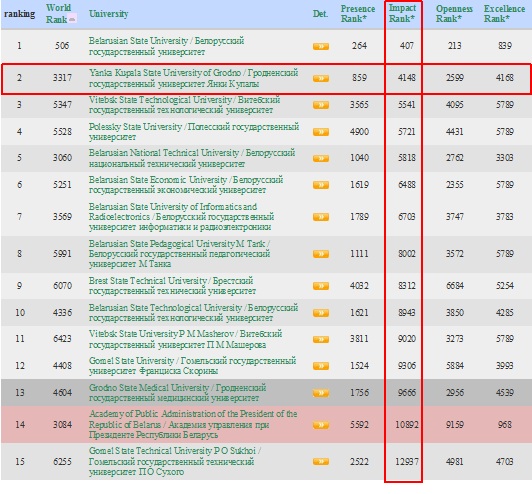Open details icon for Belarusian National Technical University
This screenshot has height=494, width=532.
tap(321, 158)
